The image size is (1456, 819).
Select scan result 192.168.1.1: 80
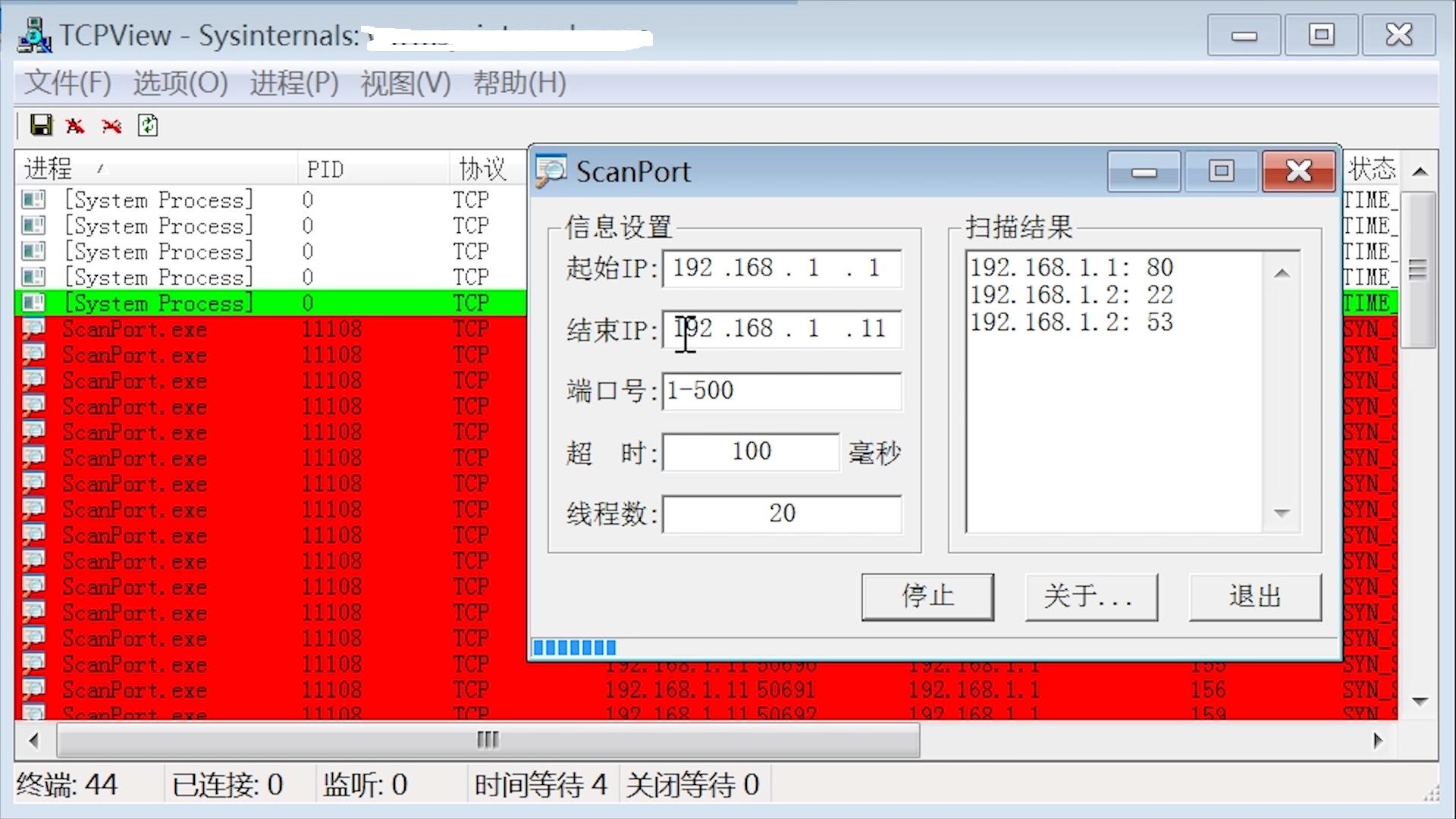click(x=1071, y=268)
